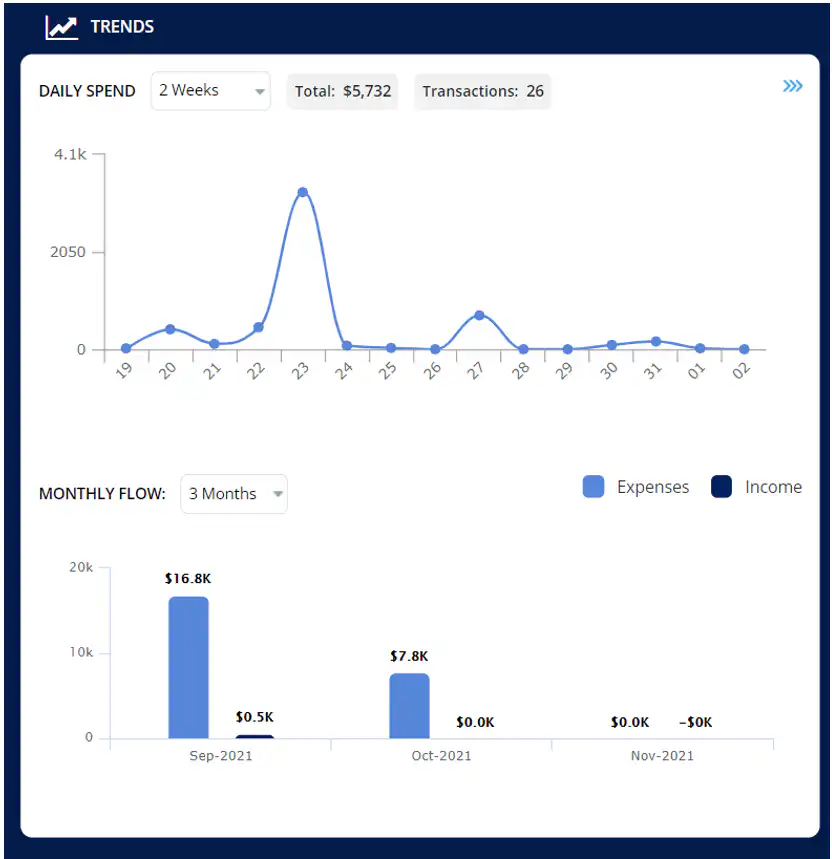Click the Total $5,732 badge
The image size is (832, 859).
click(343, 91)
